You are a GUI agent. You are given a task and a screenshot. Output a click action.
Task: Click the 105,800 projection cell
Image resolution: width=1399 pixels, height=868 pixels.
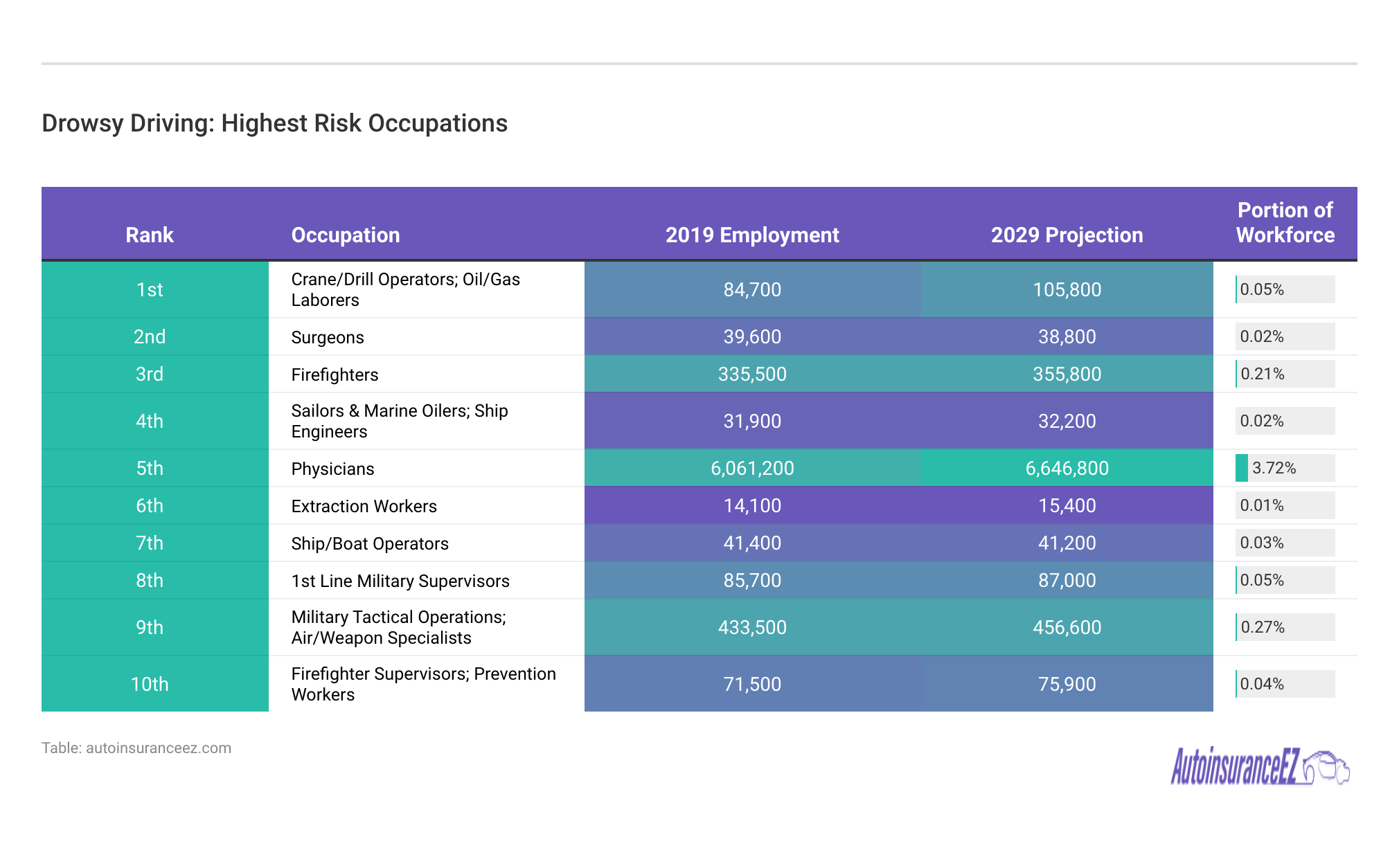click(x=1067, y=289)
